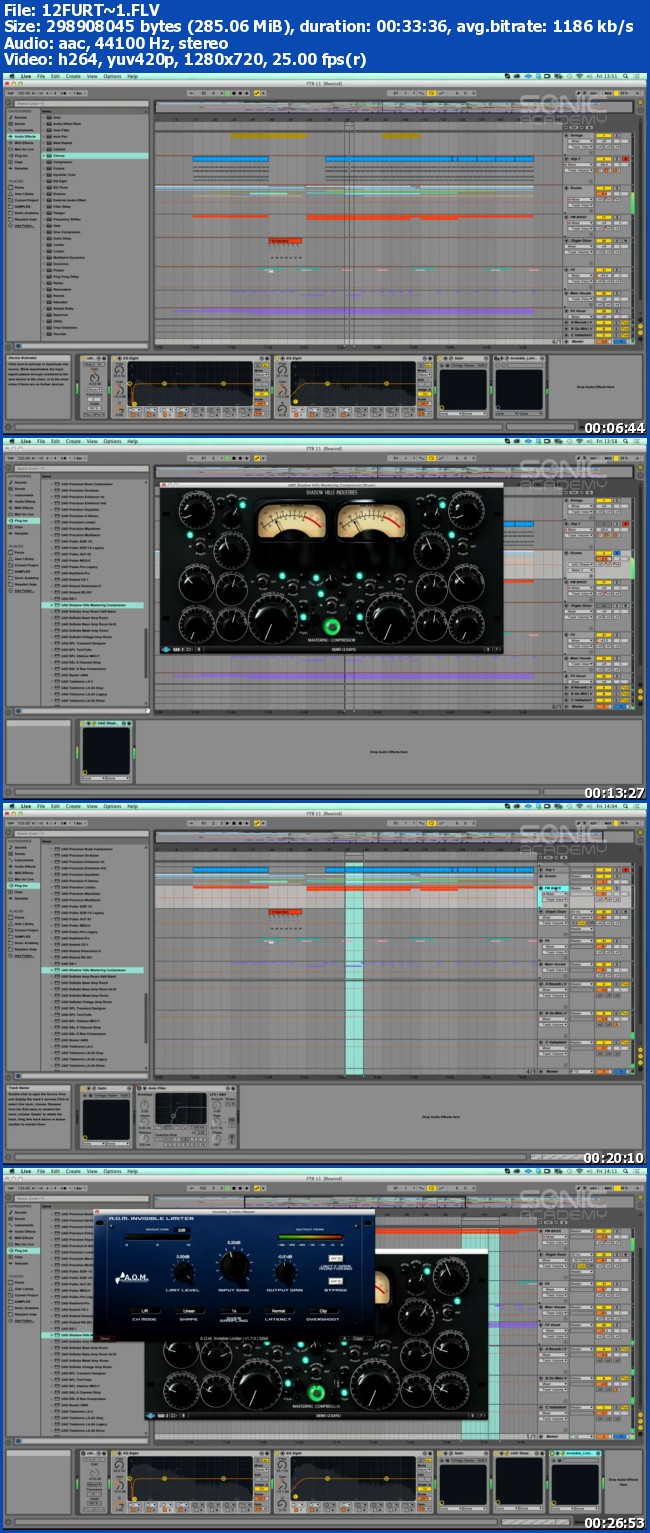Viewport: 650px width, 1533px height.
Task: Open the SHAPE Linear selector on Invisible Limiter
Action: (189, 1310)
